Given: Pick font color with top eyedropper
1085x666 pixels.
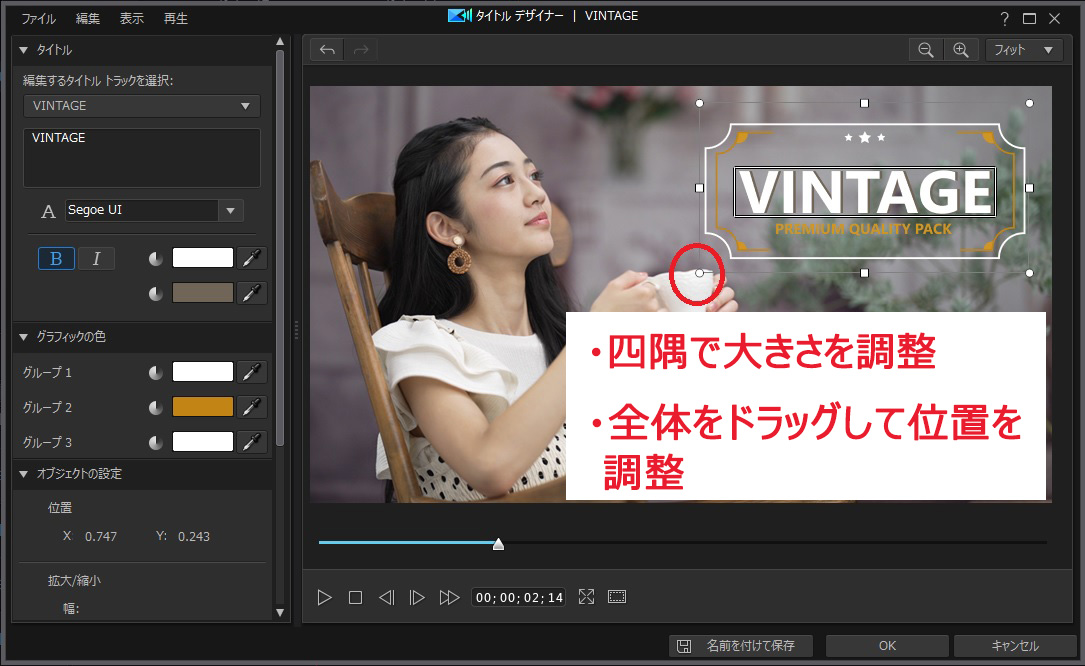Looking at the screenshot, I should click(x=252, y=258).
